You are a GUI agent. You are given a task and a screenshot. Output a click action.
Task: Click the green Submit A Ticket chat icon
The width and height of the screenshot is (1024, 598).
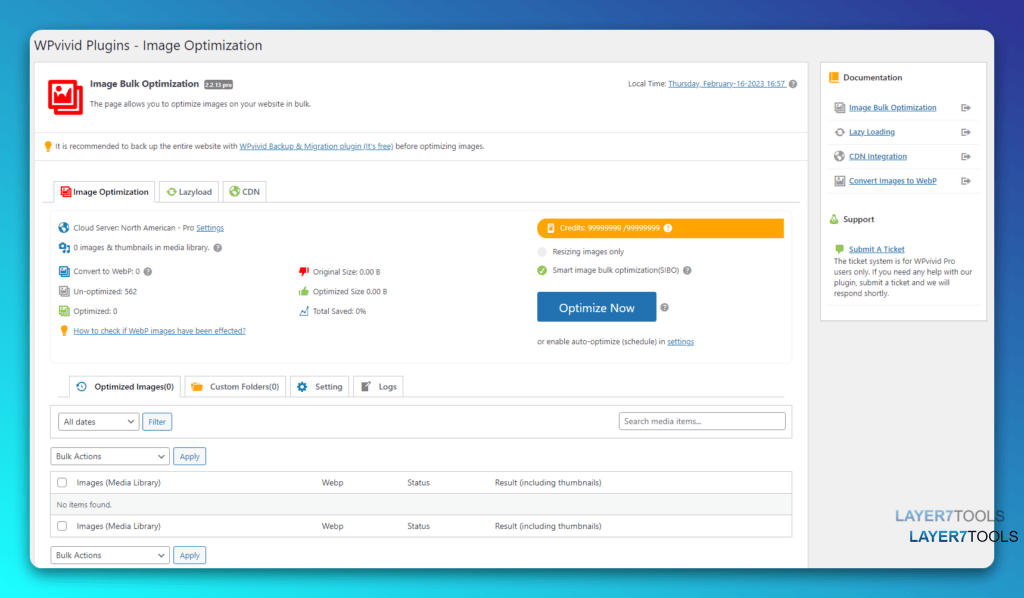coord(839,249)
